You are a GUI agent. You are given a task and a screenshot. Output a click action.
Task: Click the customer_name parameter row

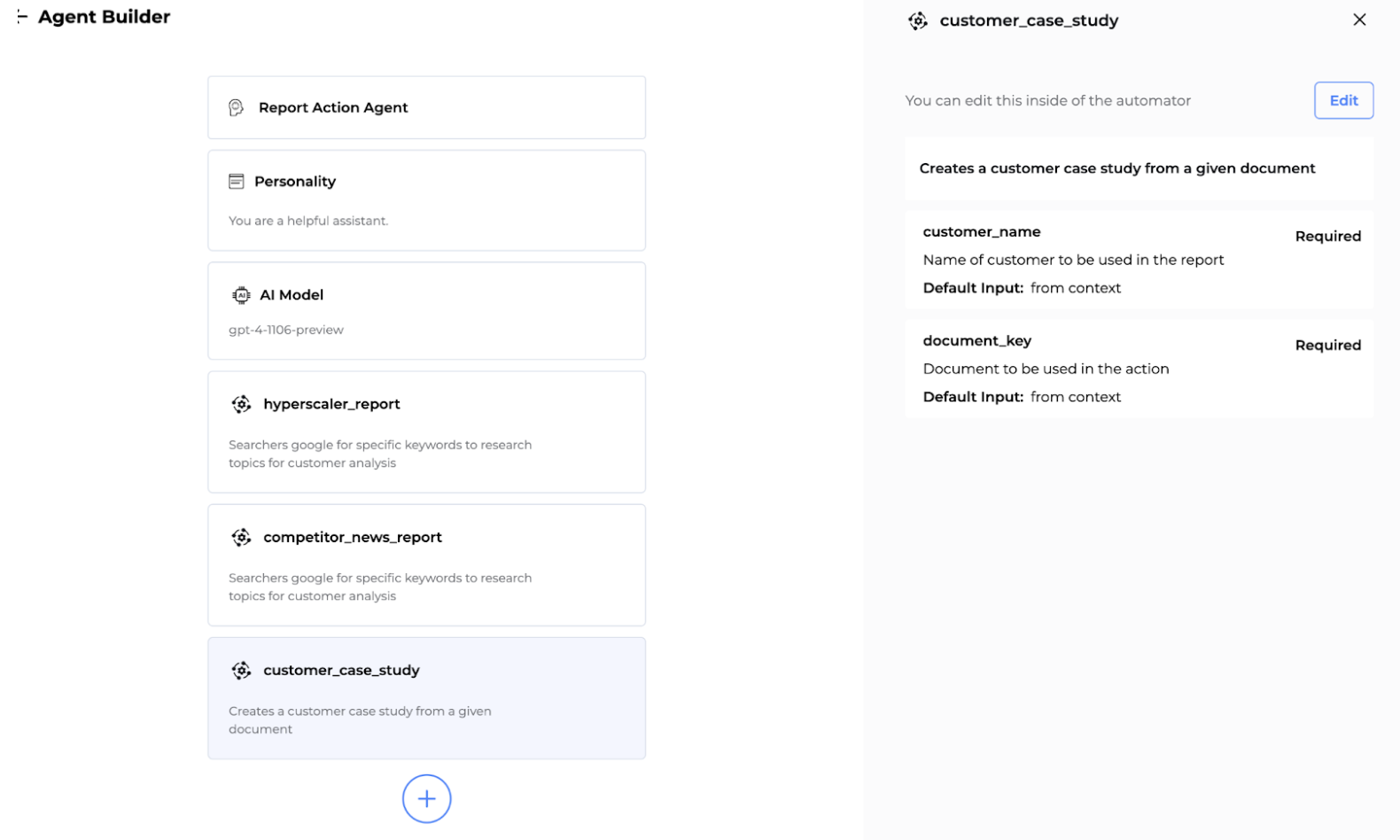1139,260
